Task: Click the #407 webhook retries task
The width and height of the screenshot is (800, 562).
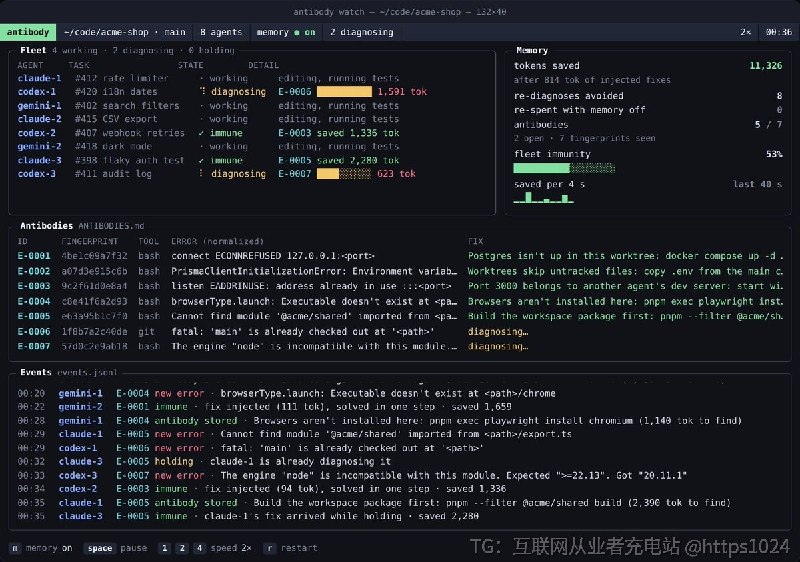Action: [x=130, y=133]
